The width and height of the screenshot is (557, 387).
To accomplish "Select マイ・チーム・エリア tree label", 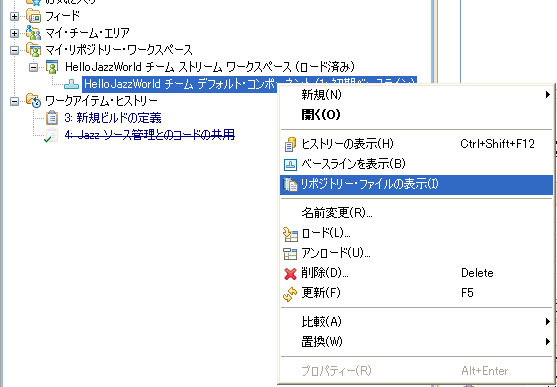I will tap(87, 33).
